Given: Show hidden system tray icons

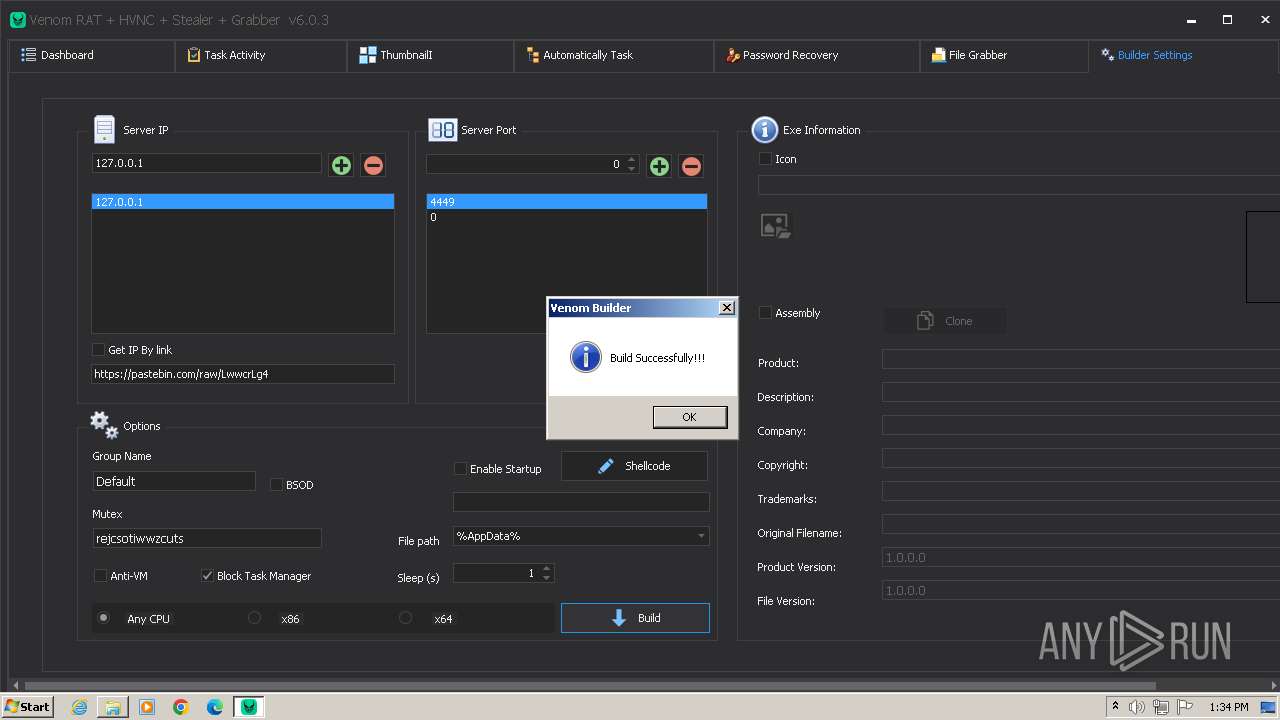Looking at the screenshot, I should (1115, 707).
